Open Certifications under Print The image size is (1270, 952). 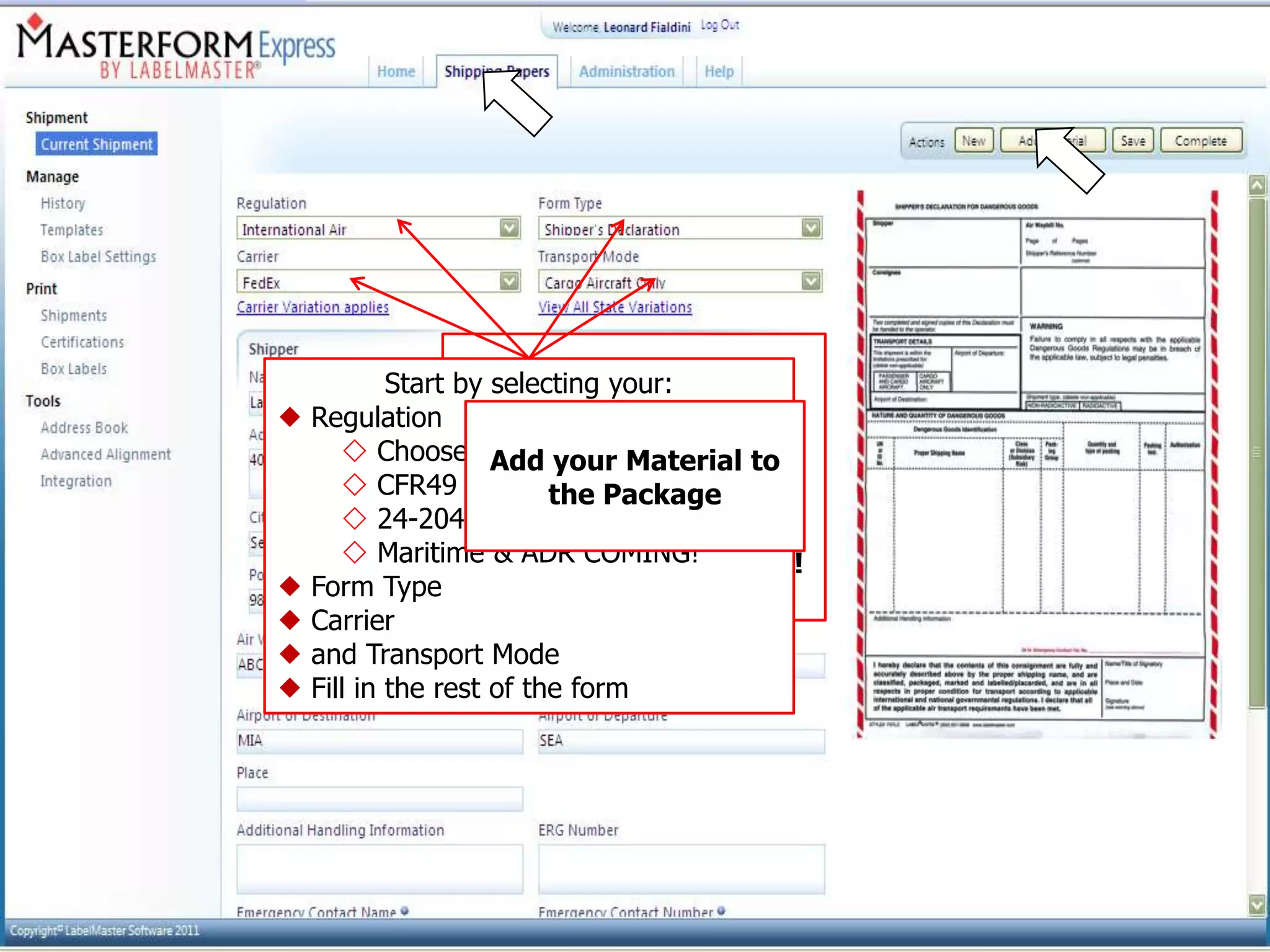tap(82, 342)
